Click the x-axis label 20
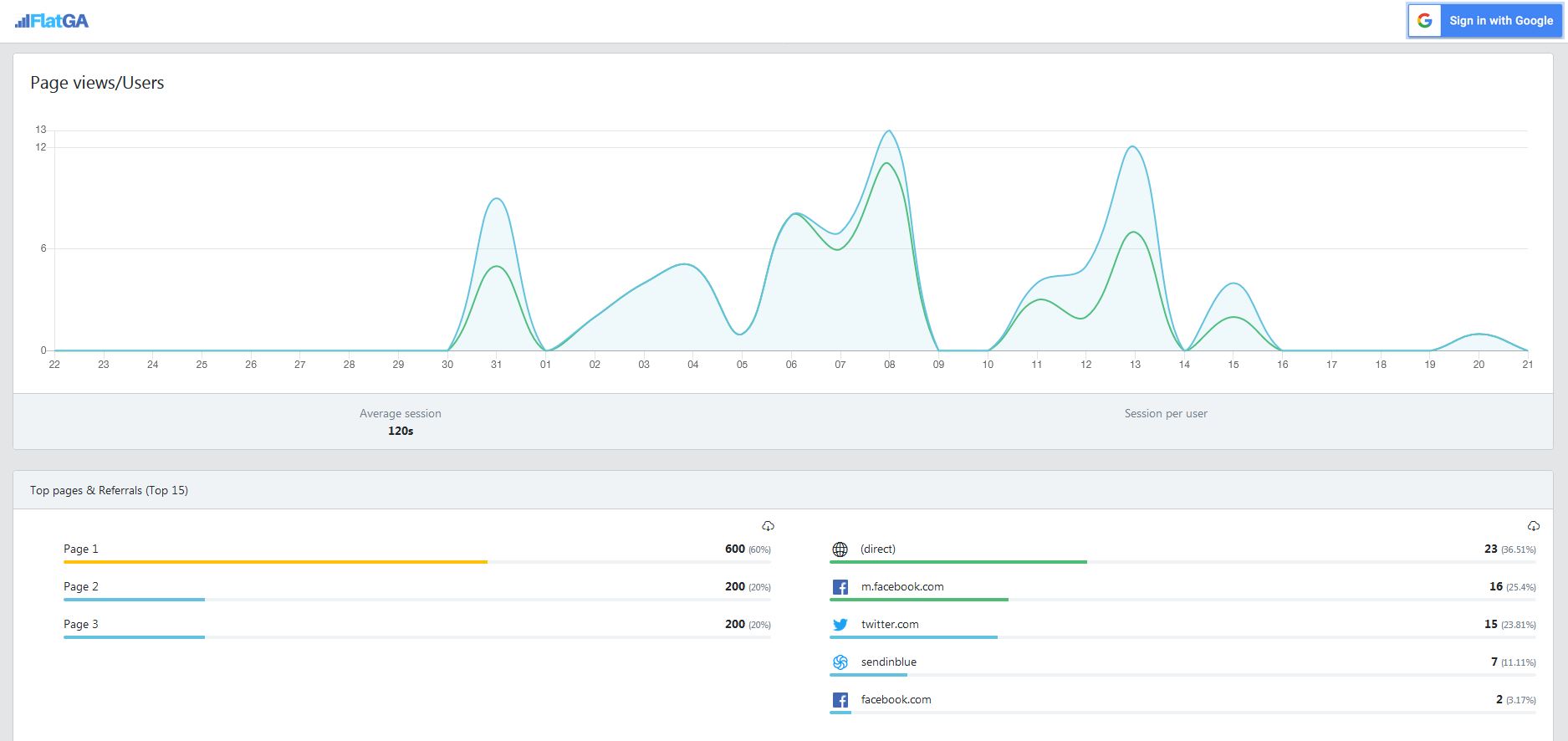This screenshot has width=1568, height=741. (1479, 365)
